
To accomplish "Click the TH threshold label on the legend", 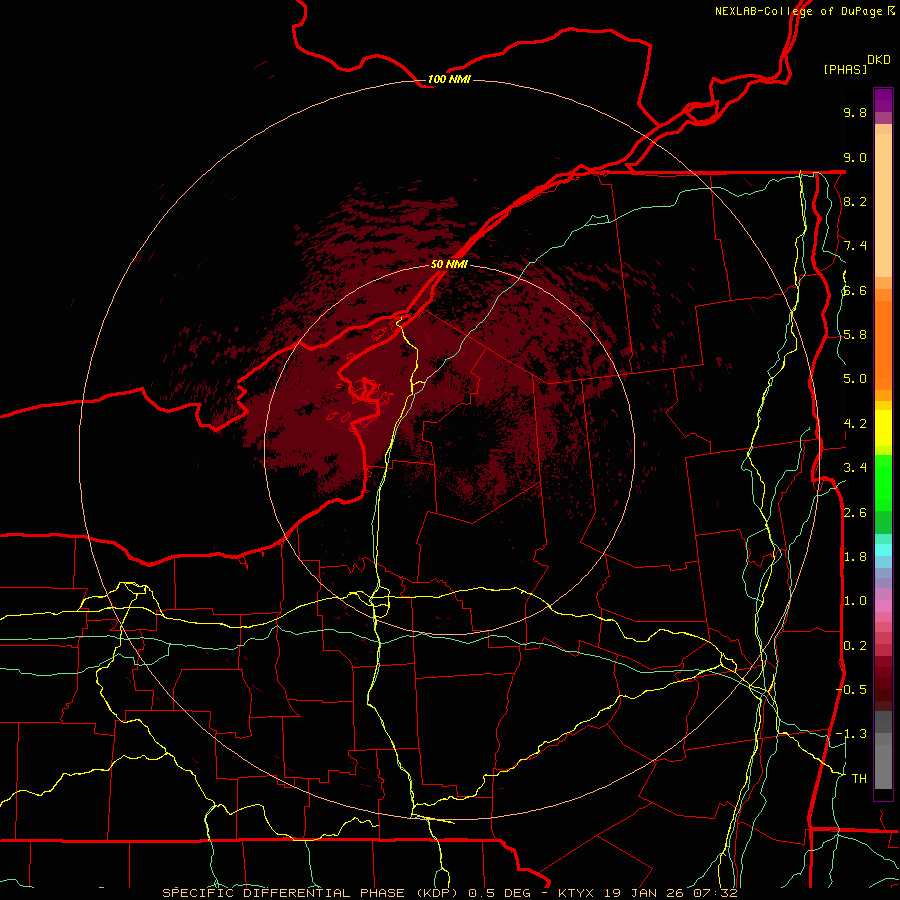I will [859, 779].
